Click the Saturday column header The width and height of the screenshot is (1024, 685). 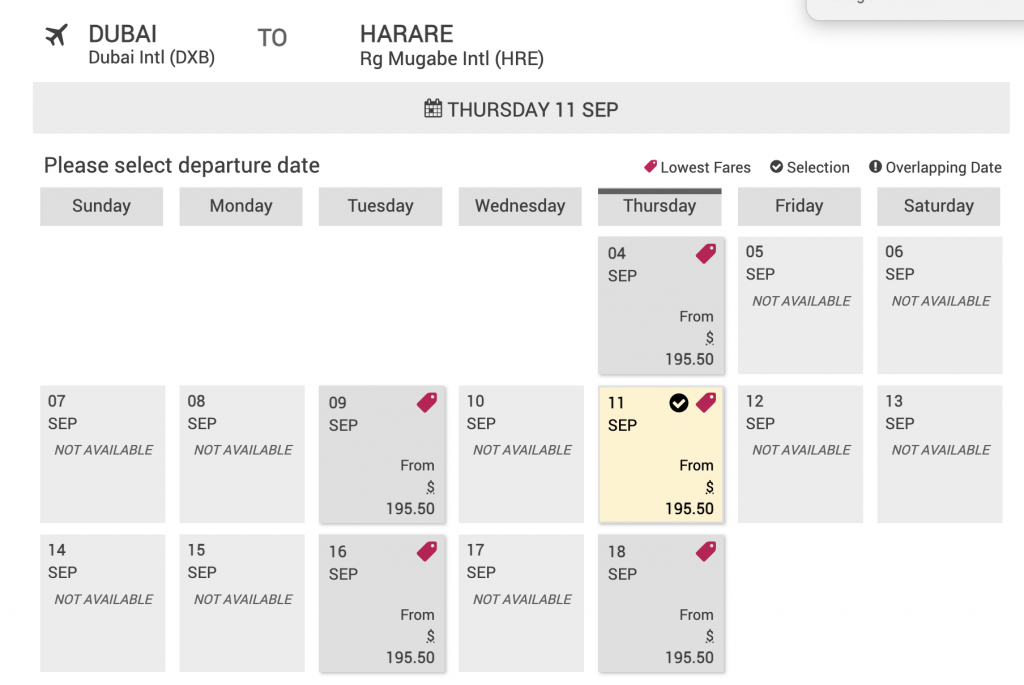coord(938,206)
